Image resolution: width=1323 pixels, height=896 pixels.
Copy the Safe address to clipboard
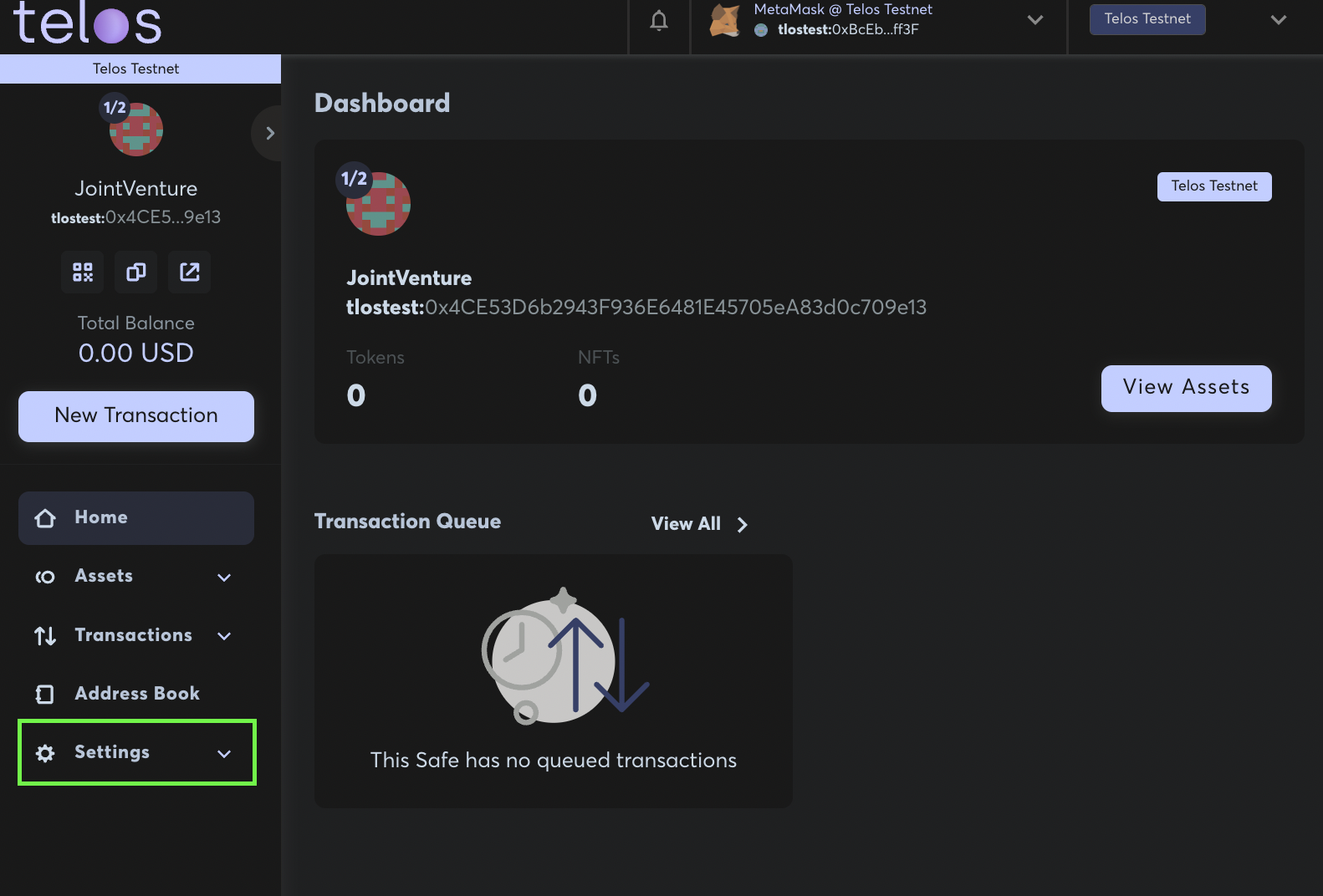point(135,272)
